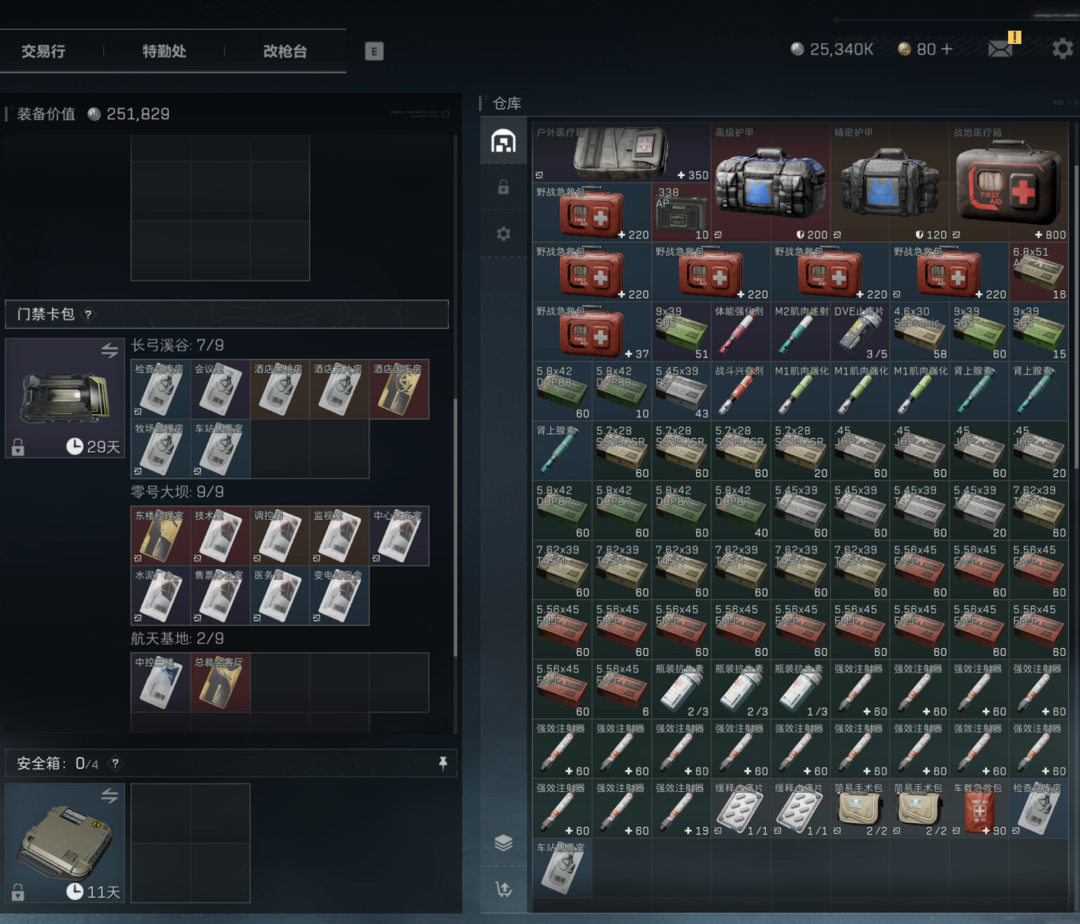
Task: Select the 5.45x39 PS ammo stack of 43
Action: click(x=681, y=391)
